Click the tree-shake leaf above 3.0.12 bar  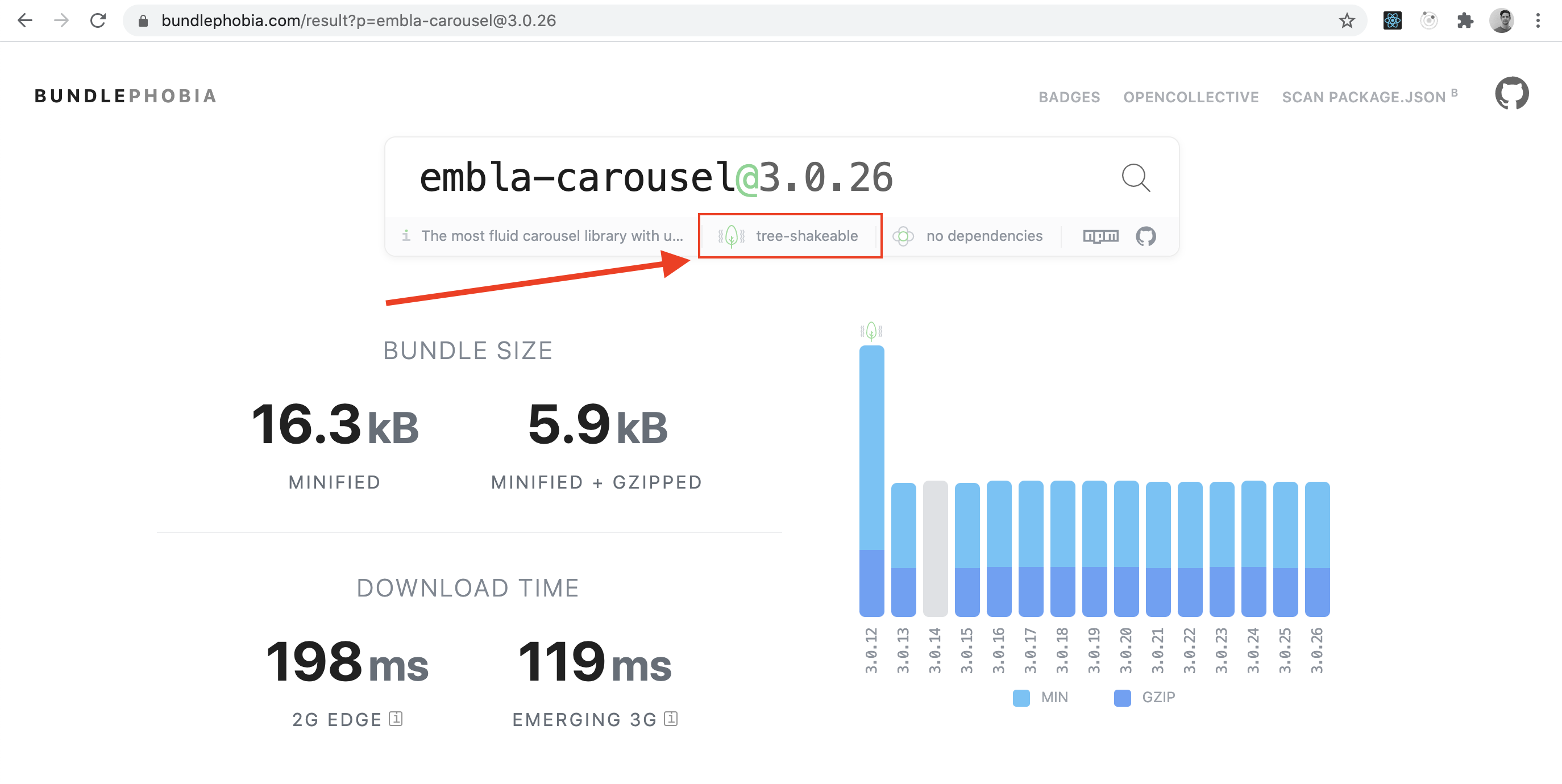point(871,331)
